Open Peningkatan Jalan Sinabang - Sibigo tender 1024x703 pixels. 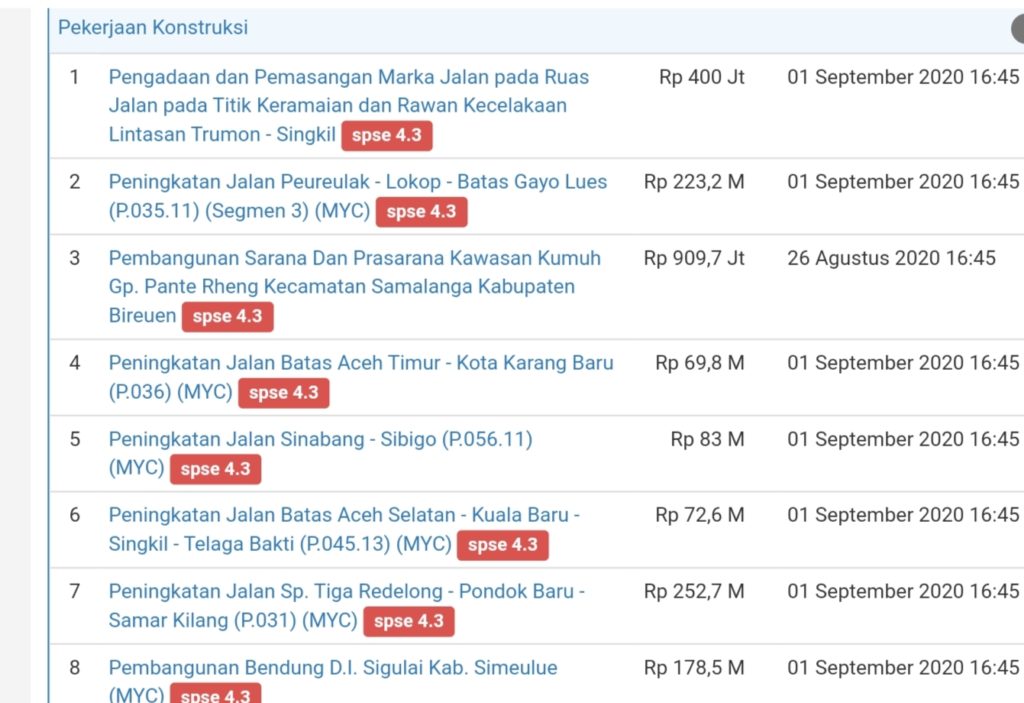[320, 439]
